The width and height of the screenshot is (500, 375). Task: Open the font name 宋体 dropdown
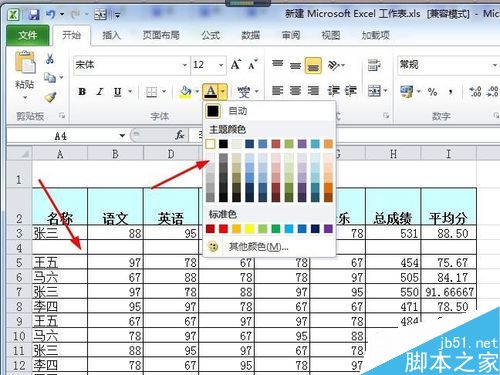click(184, 65)
